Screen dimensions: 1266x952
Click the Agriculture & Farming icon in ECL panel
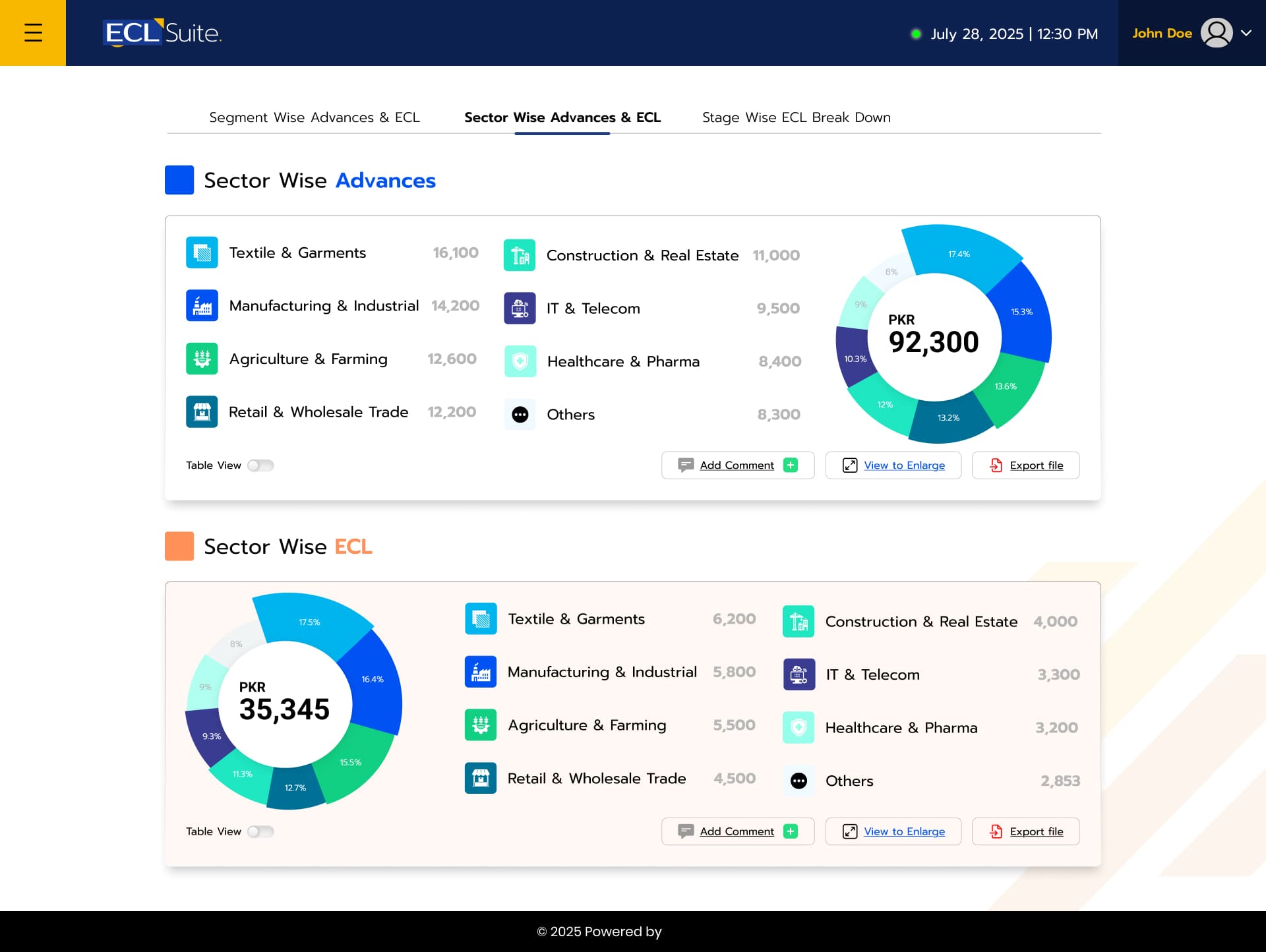(481, 725)
